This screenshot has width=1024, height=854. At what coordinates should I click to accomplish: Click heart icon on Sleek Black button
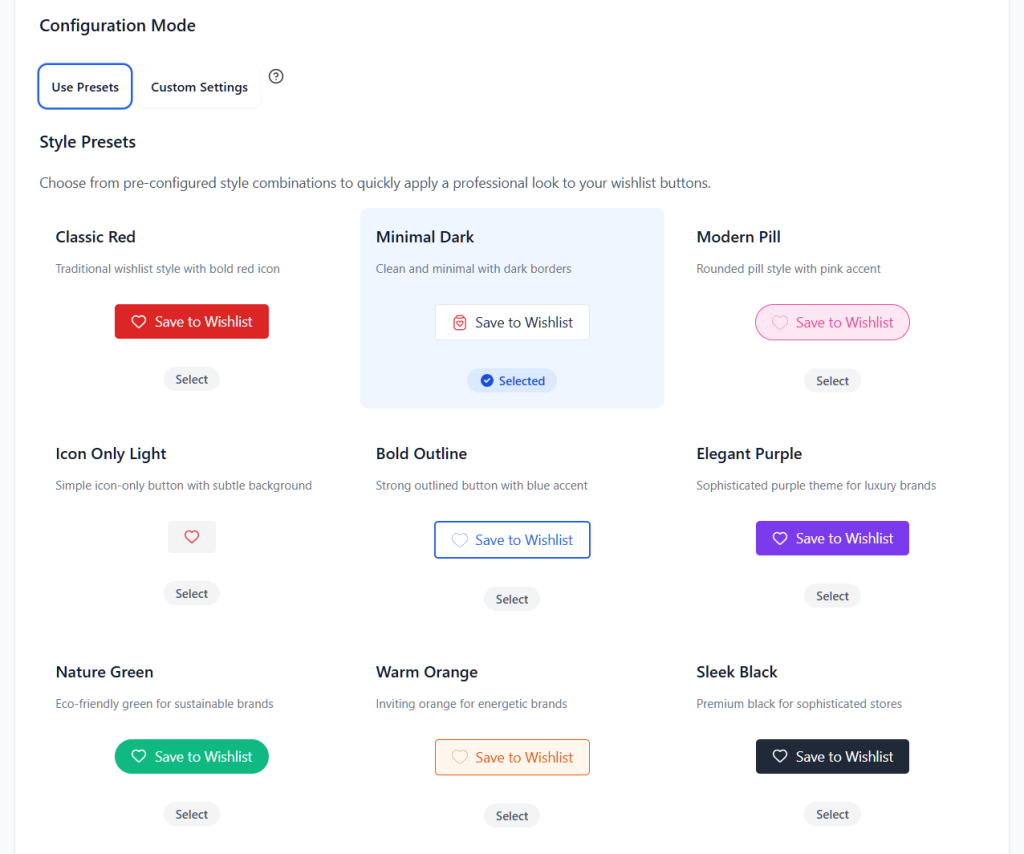click(780, 757)
